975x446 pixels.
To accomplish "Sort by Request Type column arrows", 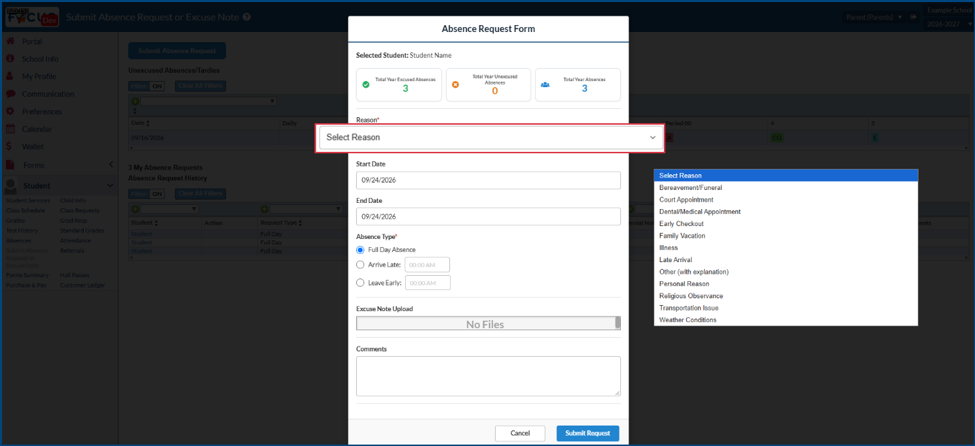I will [300, 223].
